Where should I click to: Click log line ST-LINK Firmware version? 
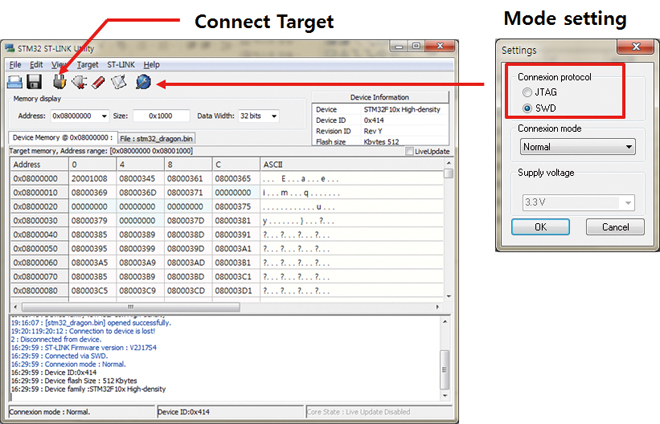coord(84,347)
